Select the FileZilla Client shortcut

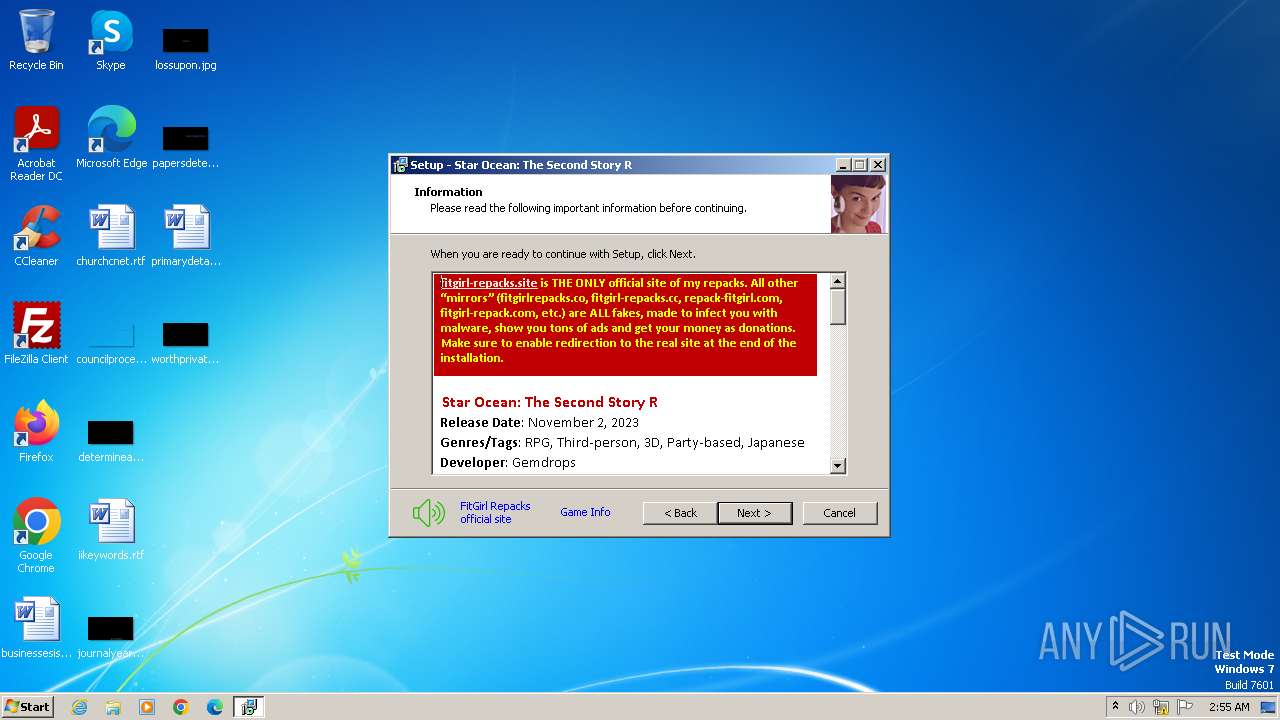pyautogui.click(x=36, y=334)
